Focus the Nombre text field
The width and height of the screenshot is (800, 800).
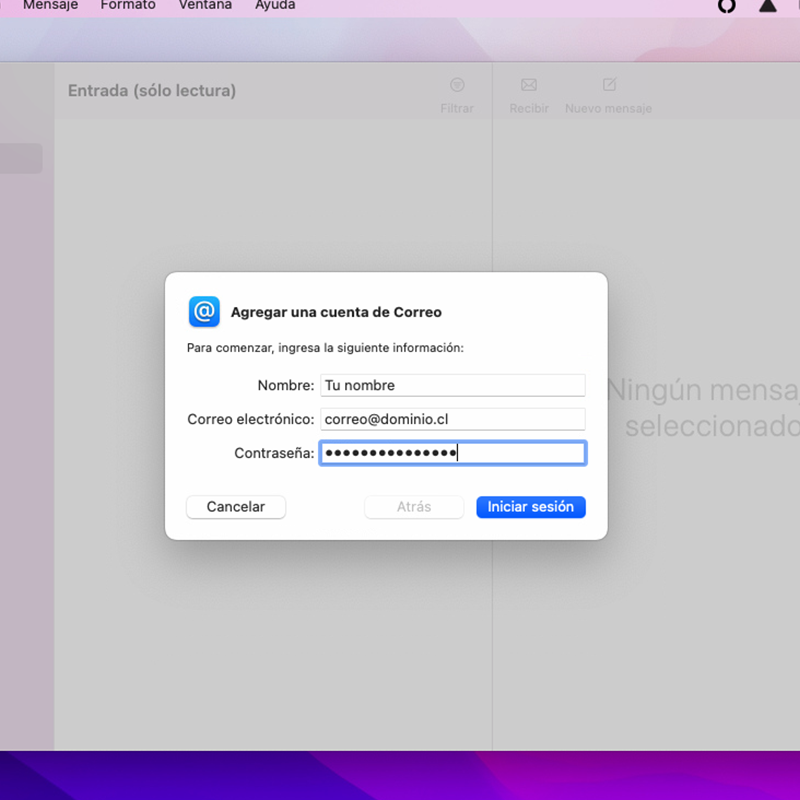tap(452, 385)
